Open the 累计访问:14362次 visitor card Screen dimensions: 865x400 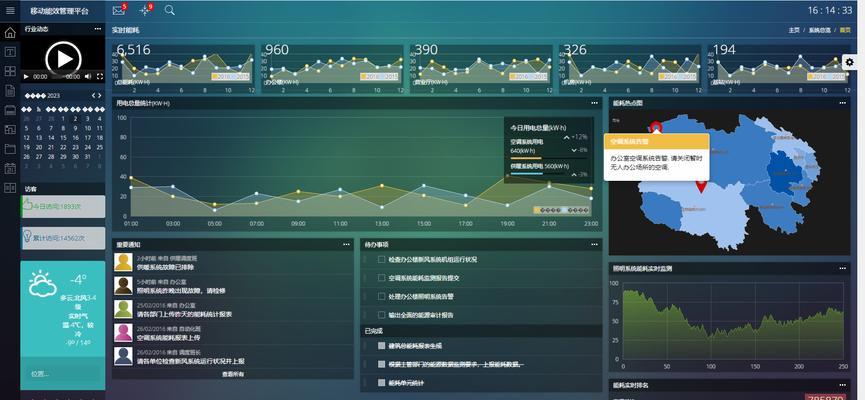coord(63,238)
